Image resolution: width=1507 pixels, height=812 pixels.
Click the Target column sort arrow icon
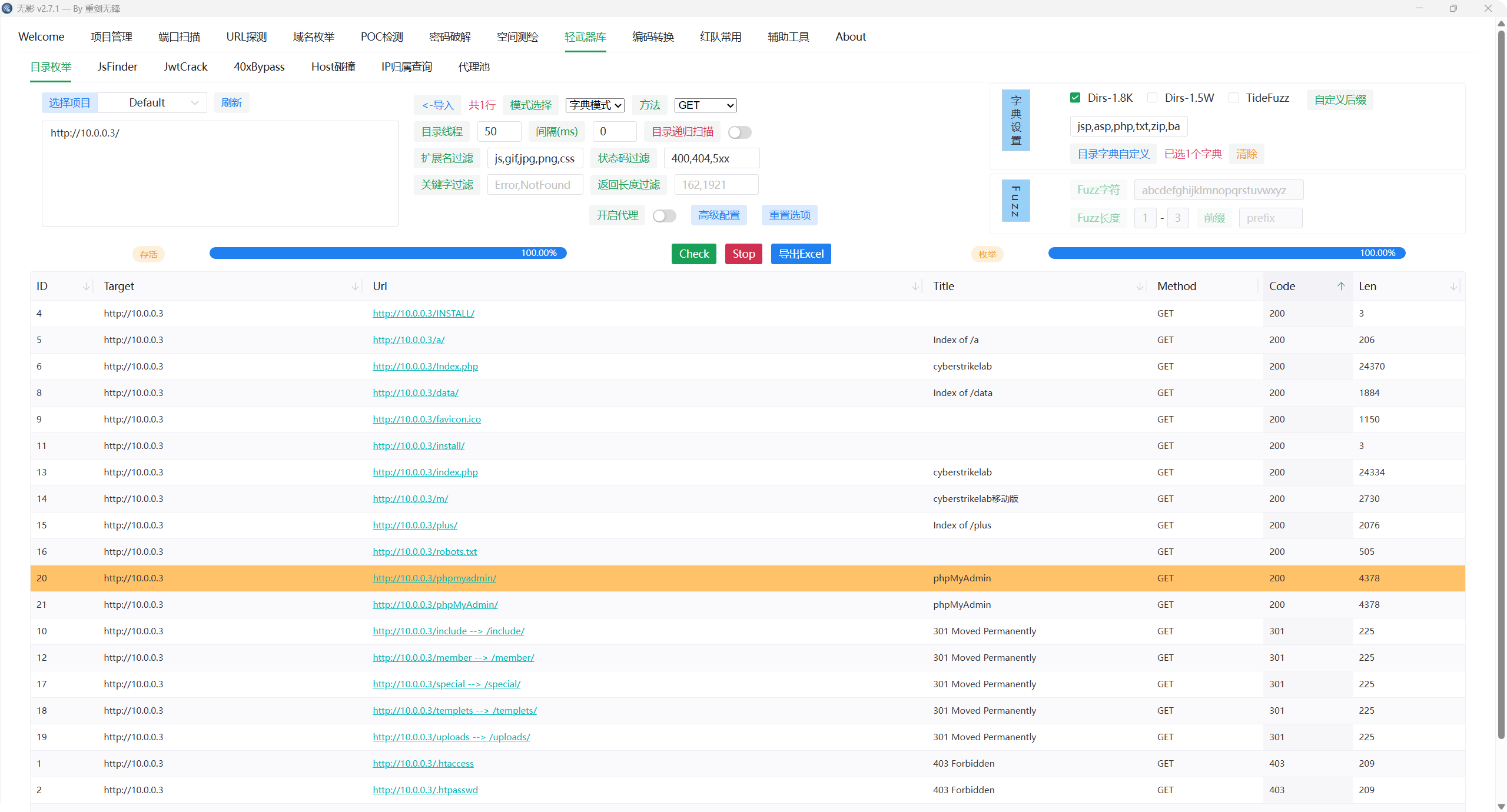pyautogui.click(x=355, y=287)
